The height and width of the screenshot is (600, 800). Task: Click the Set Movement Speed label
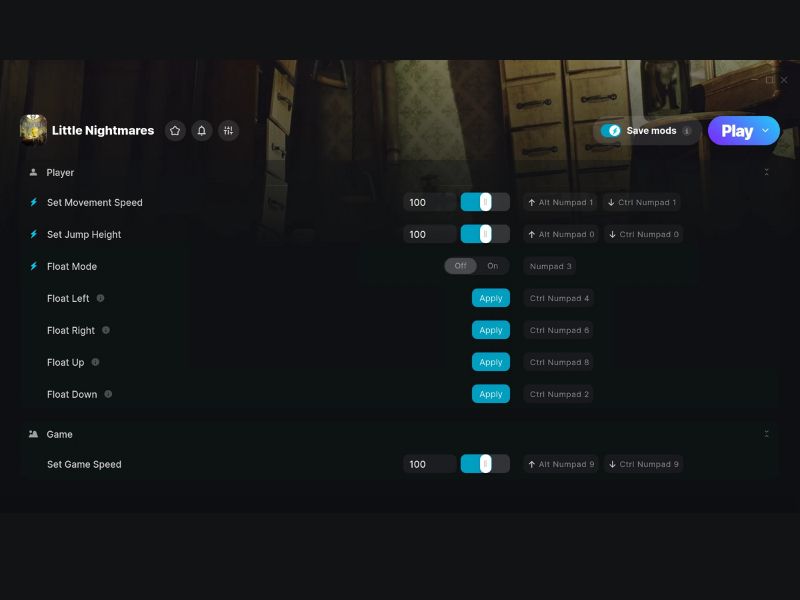(95, 203)
